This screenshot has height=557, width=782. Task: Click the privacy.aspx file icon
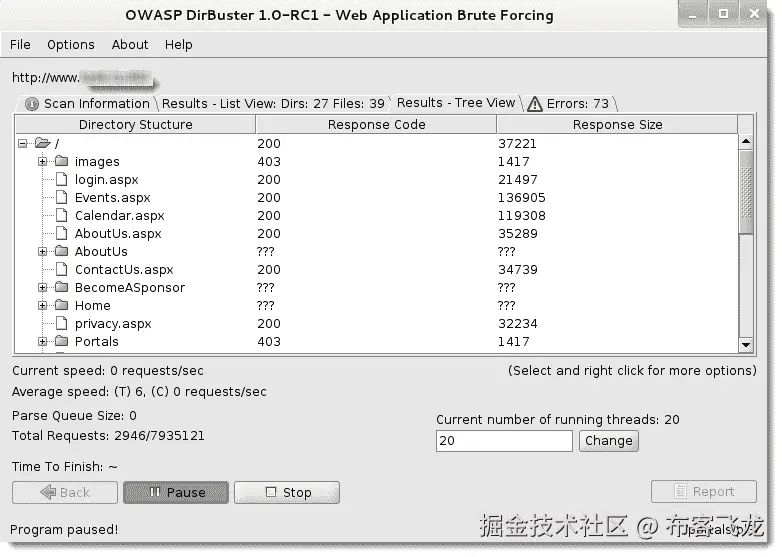61,323
